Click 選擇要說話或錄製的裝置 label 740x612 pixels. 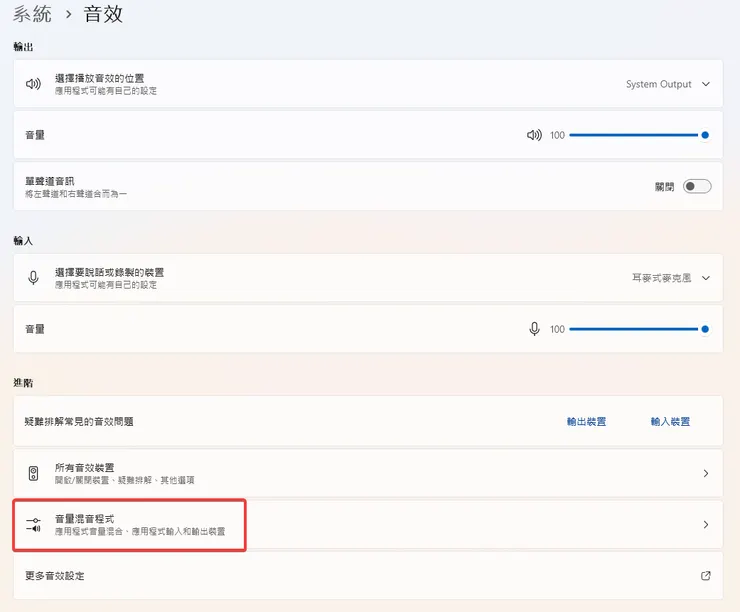tap(109, 272)
